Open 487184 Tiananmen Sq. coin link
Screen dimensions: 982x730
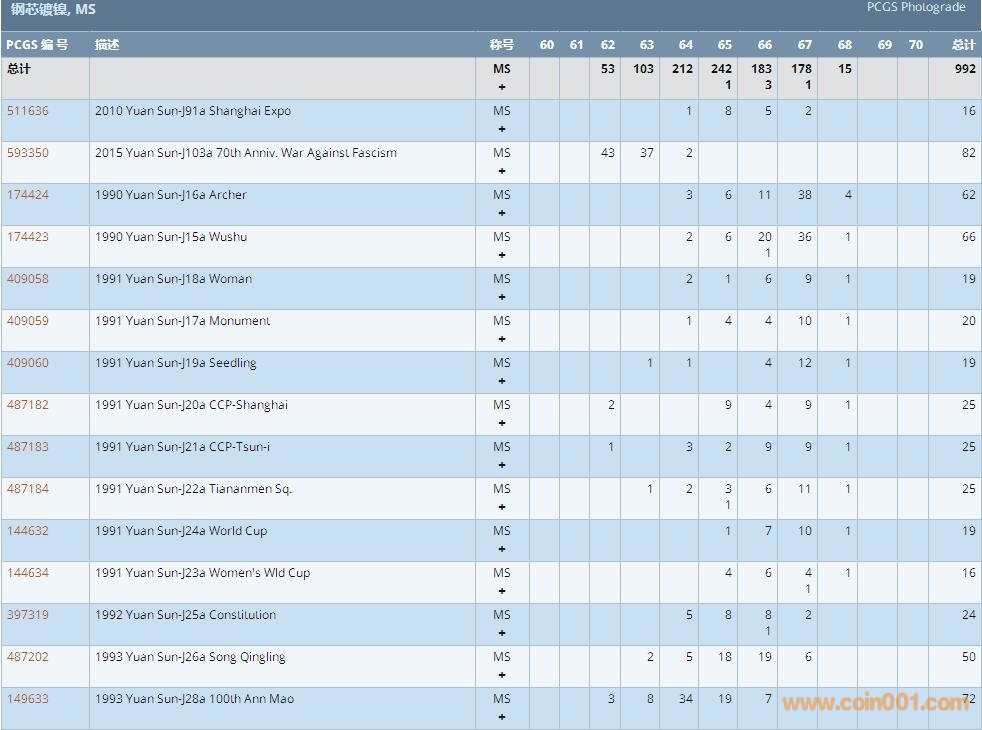tap(27, 489)
